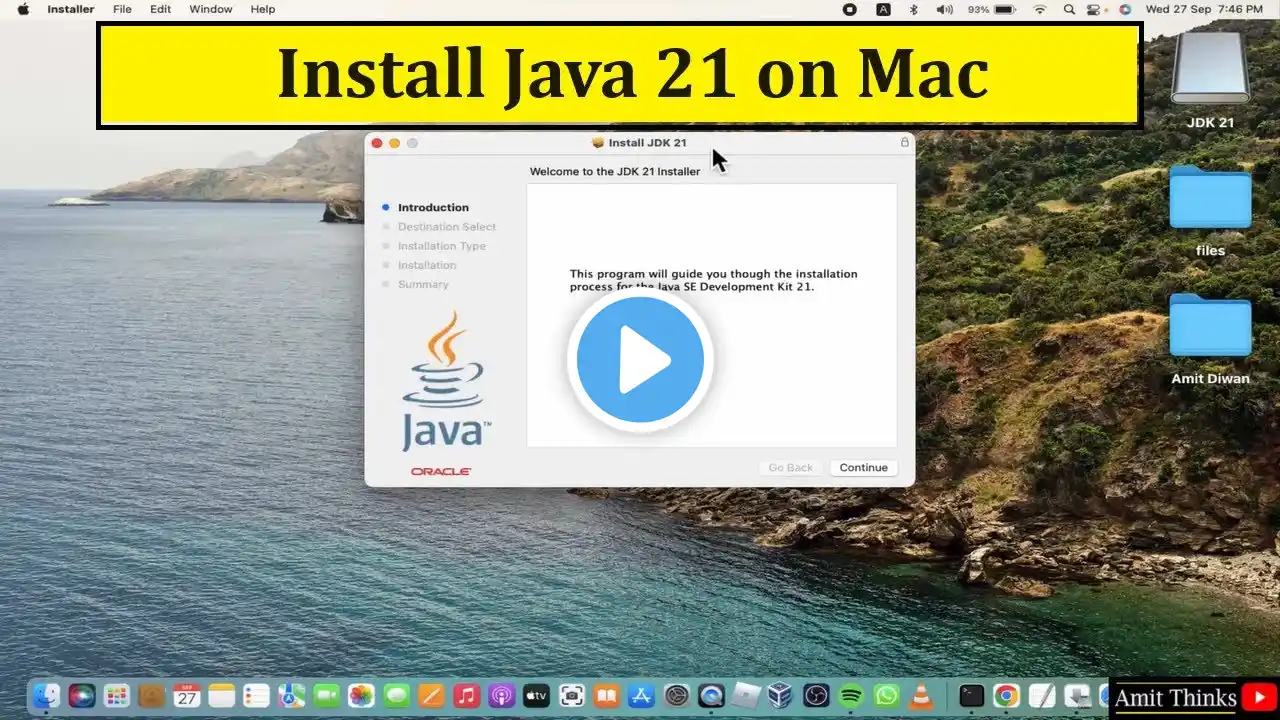
Task: Click the date and time in menu bar
Action: [1204, 9]
